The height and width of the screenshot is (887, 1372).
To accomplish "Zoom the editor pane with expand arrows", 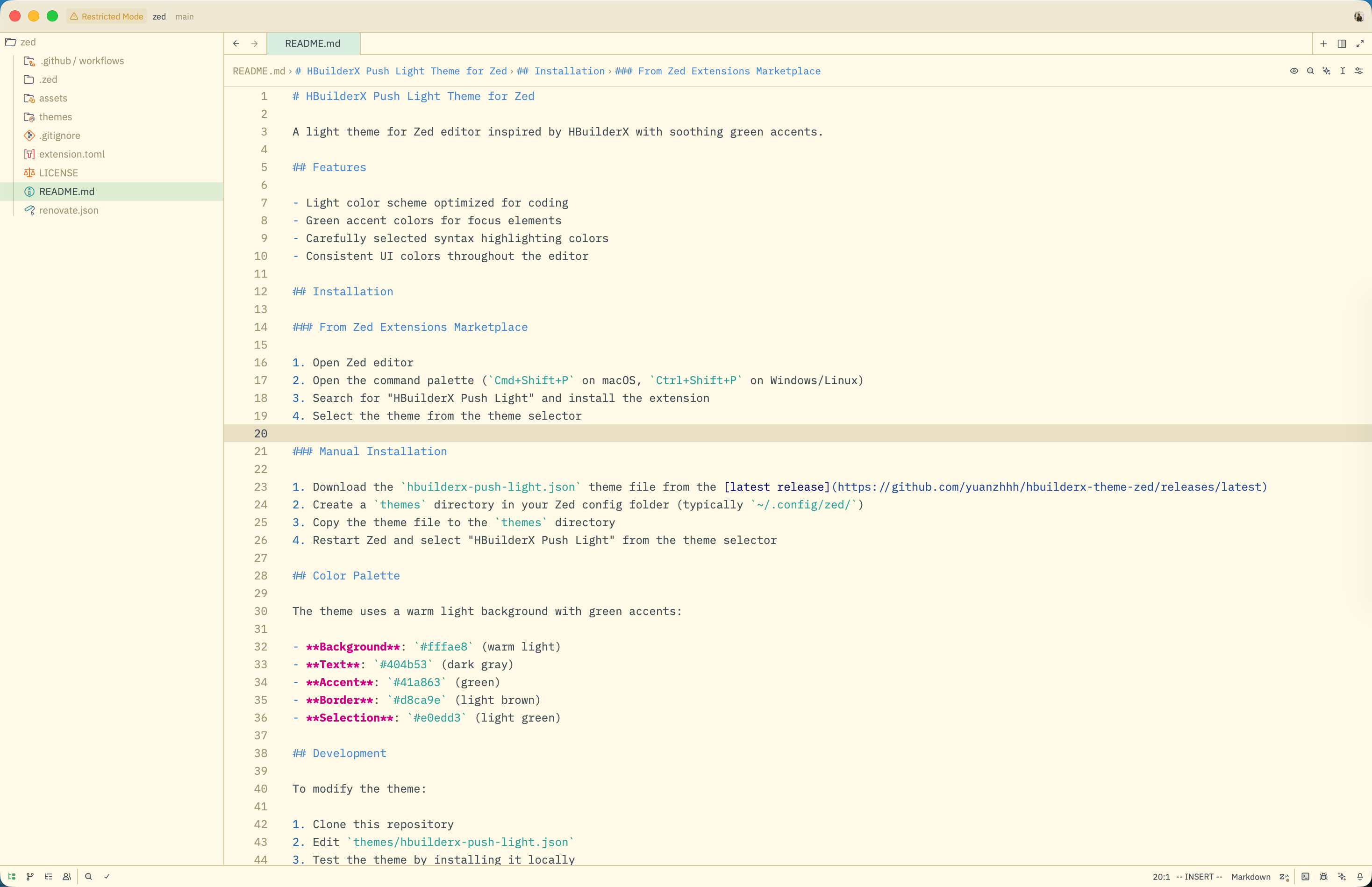I will pyautogui.click(x=1360, y=44).
